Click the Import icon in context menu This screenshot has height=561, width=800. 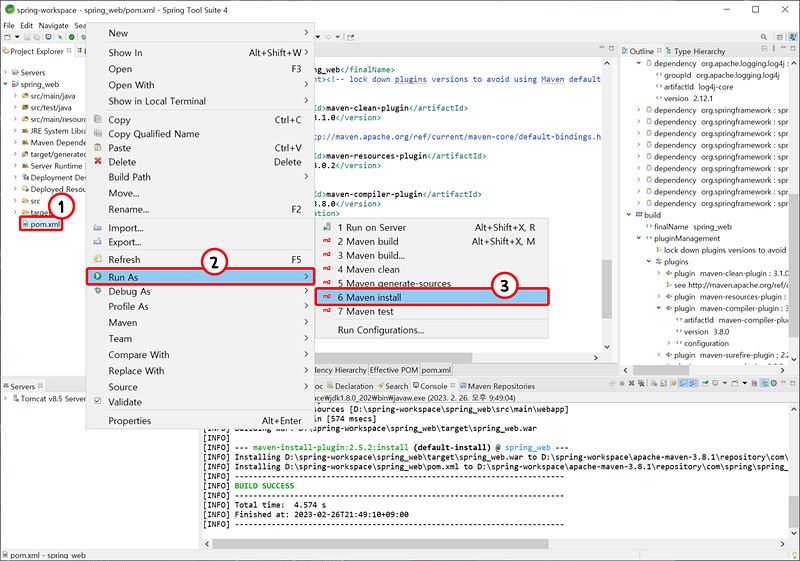pos(97,227)
